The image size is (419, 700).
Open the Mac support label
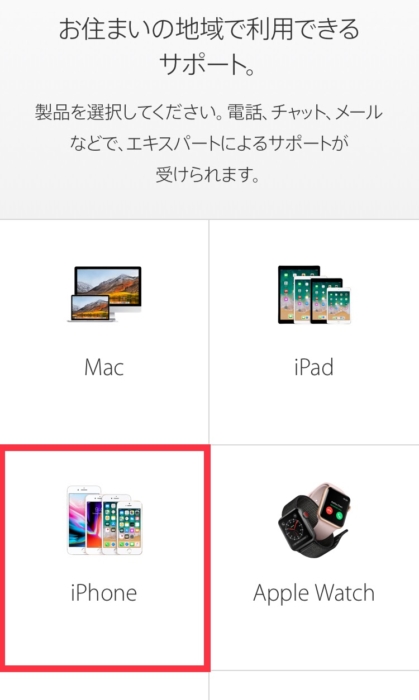[104, 367]
